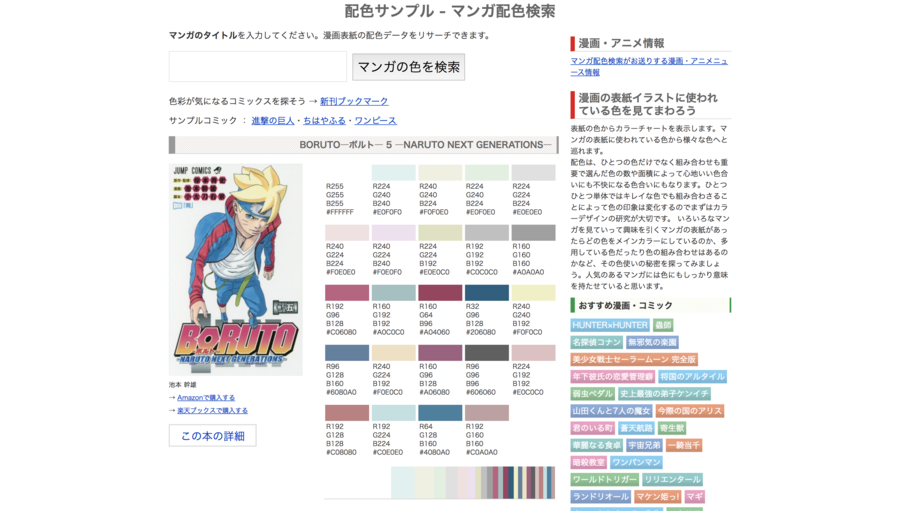Image resolution: width=900 pixels, height=511 pixels.
Task: Focus the manga title search input field
Action: pyautogui.click(x=258, y=67)
